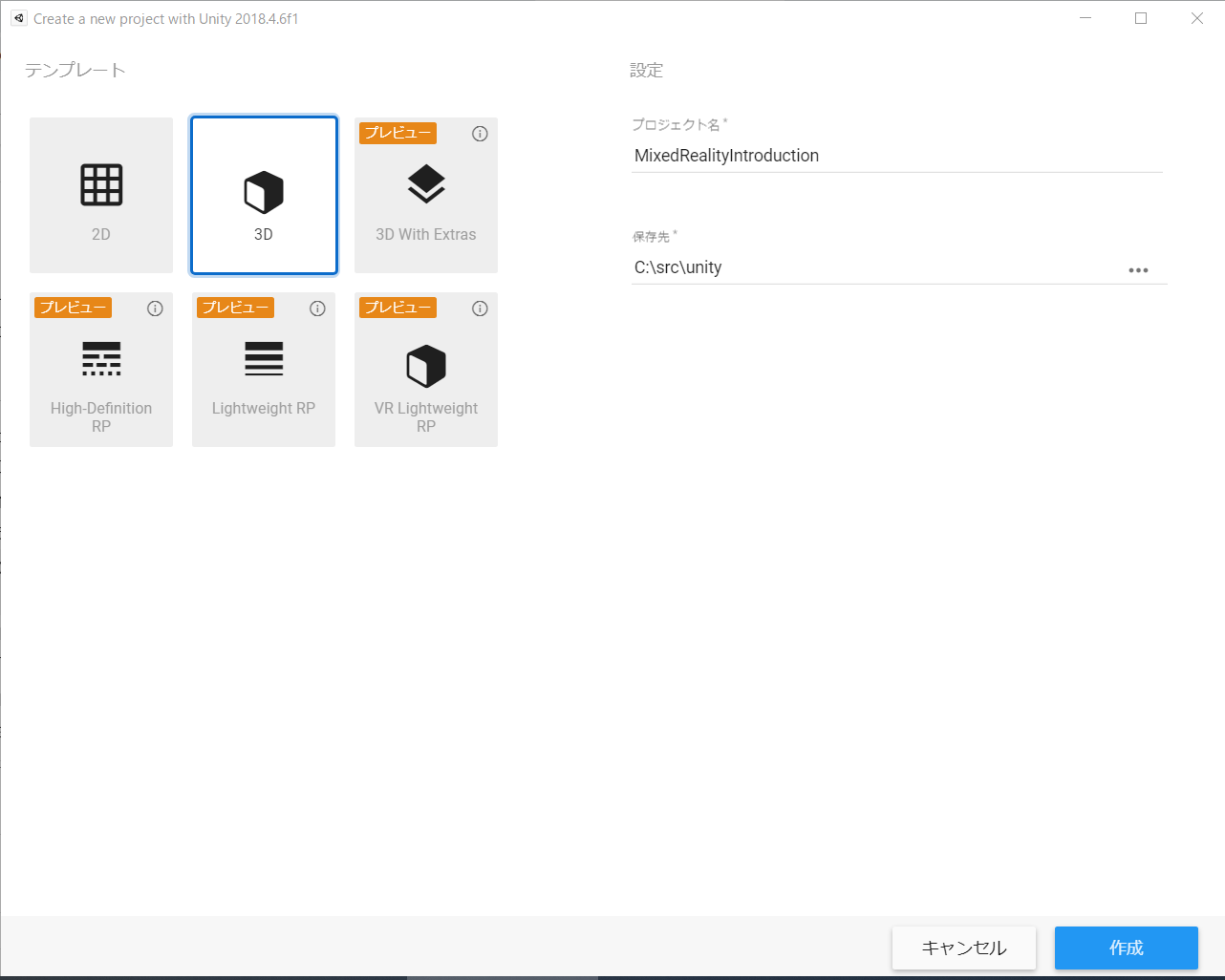Viewport: 1225px width, 980px height.
Task: View Lightweight RP template details
Action: (317, 308)
